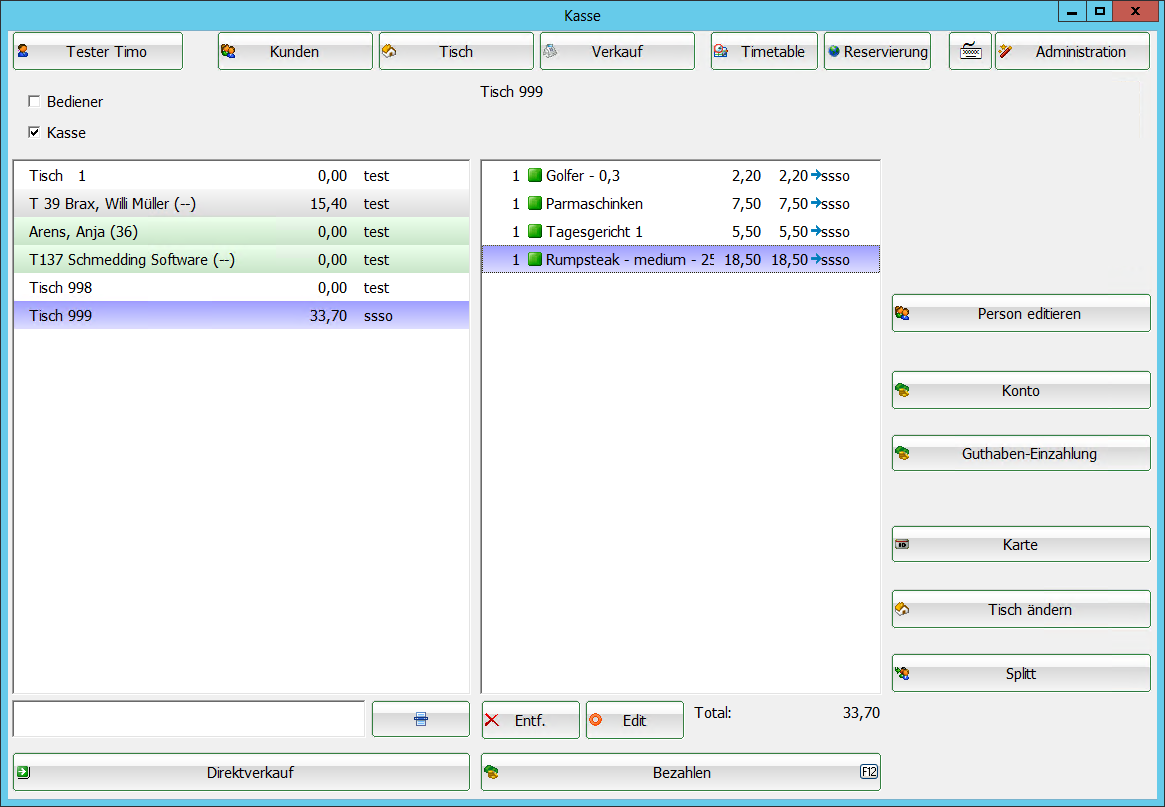Focus the text input field above Direktverkauf
The width and height of the screenshot is (1165, 807).
[188, 719]
